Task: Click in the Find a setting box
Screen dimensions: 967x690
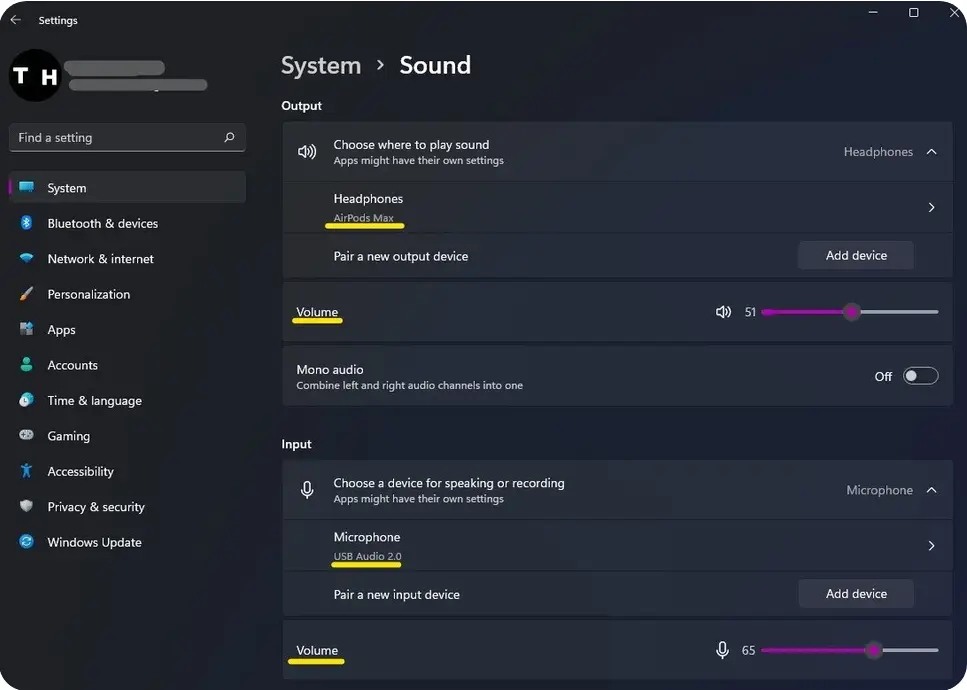Action: pyautogui.click(x=127, y=138)
